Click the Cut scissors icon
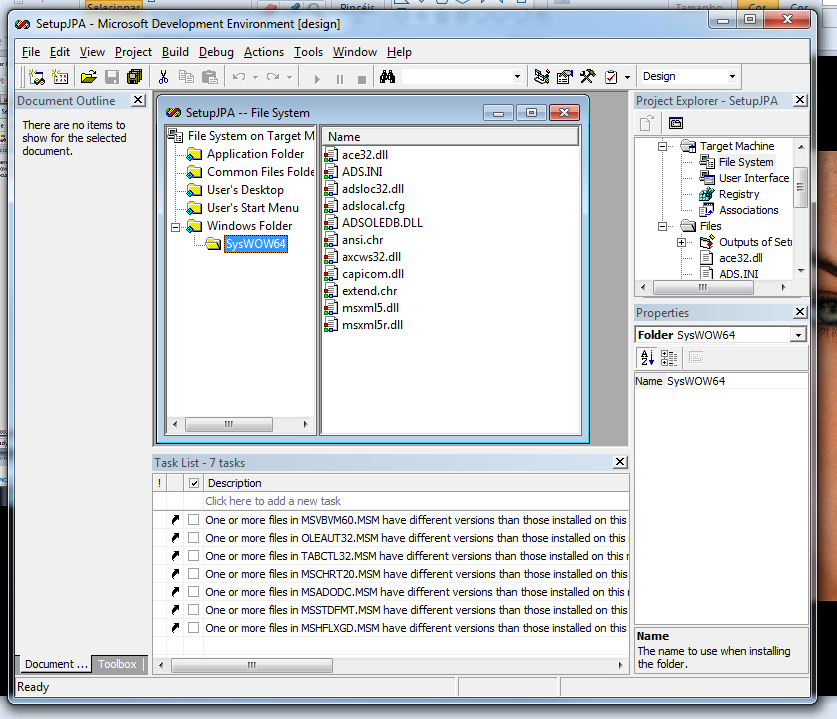Screen dimensions: 837x719 point(163,77)
